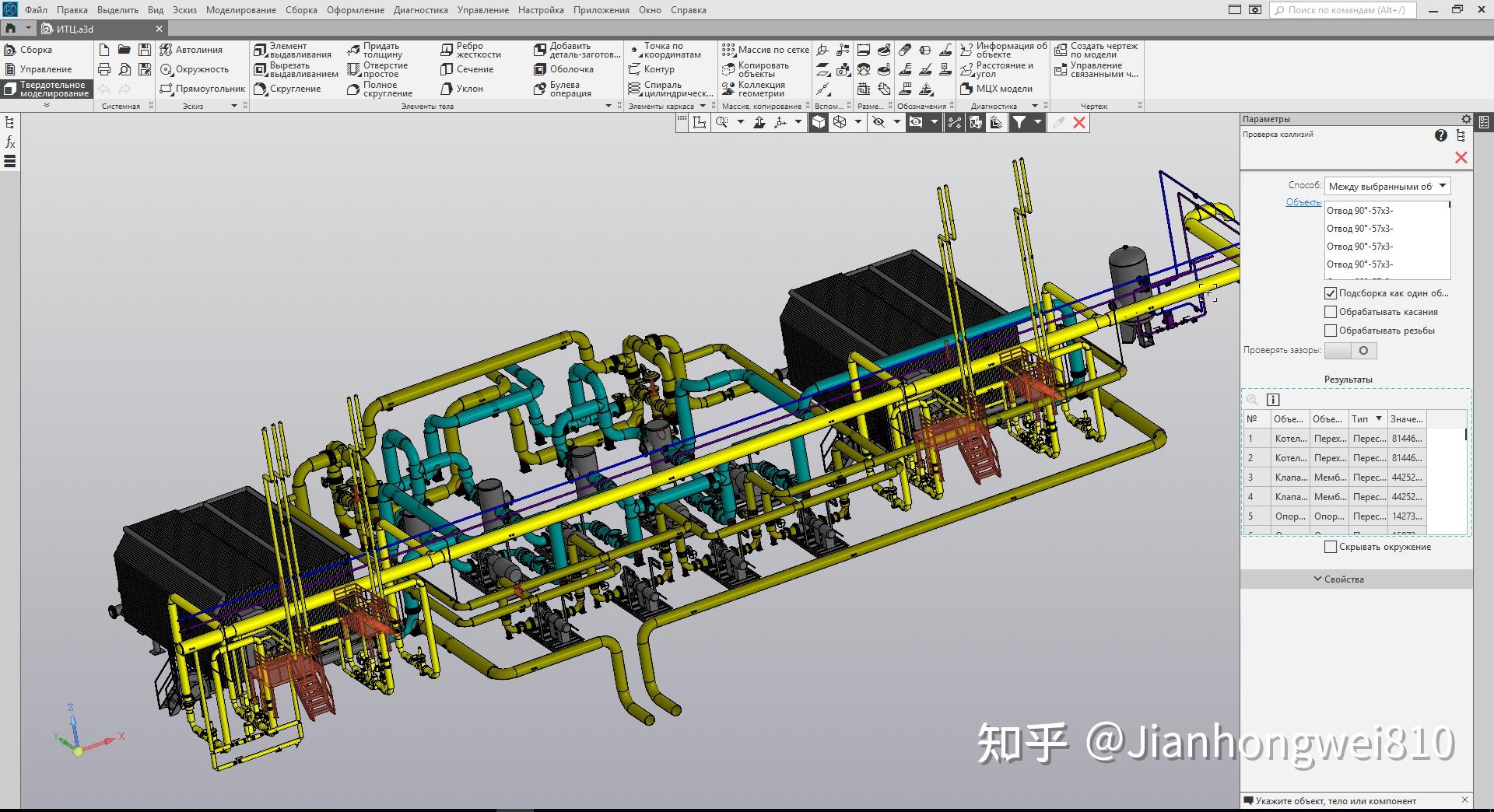
Task: Switch to Твердотельное моделирование mode
Action: pyautogui.click(x=47, y=88)
